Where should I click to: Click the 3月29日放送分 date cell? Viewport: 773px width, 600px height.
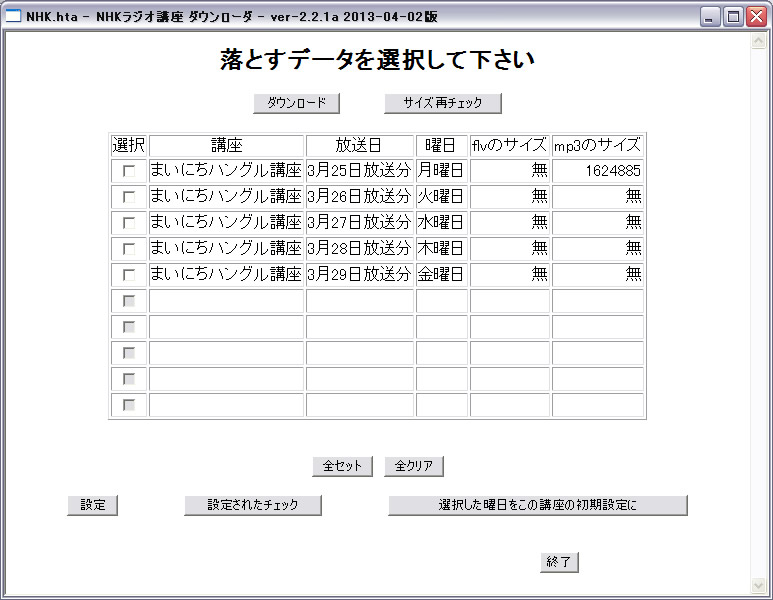coord(359,275)
